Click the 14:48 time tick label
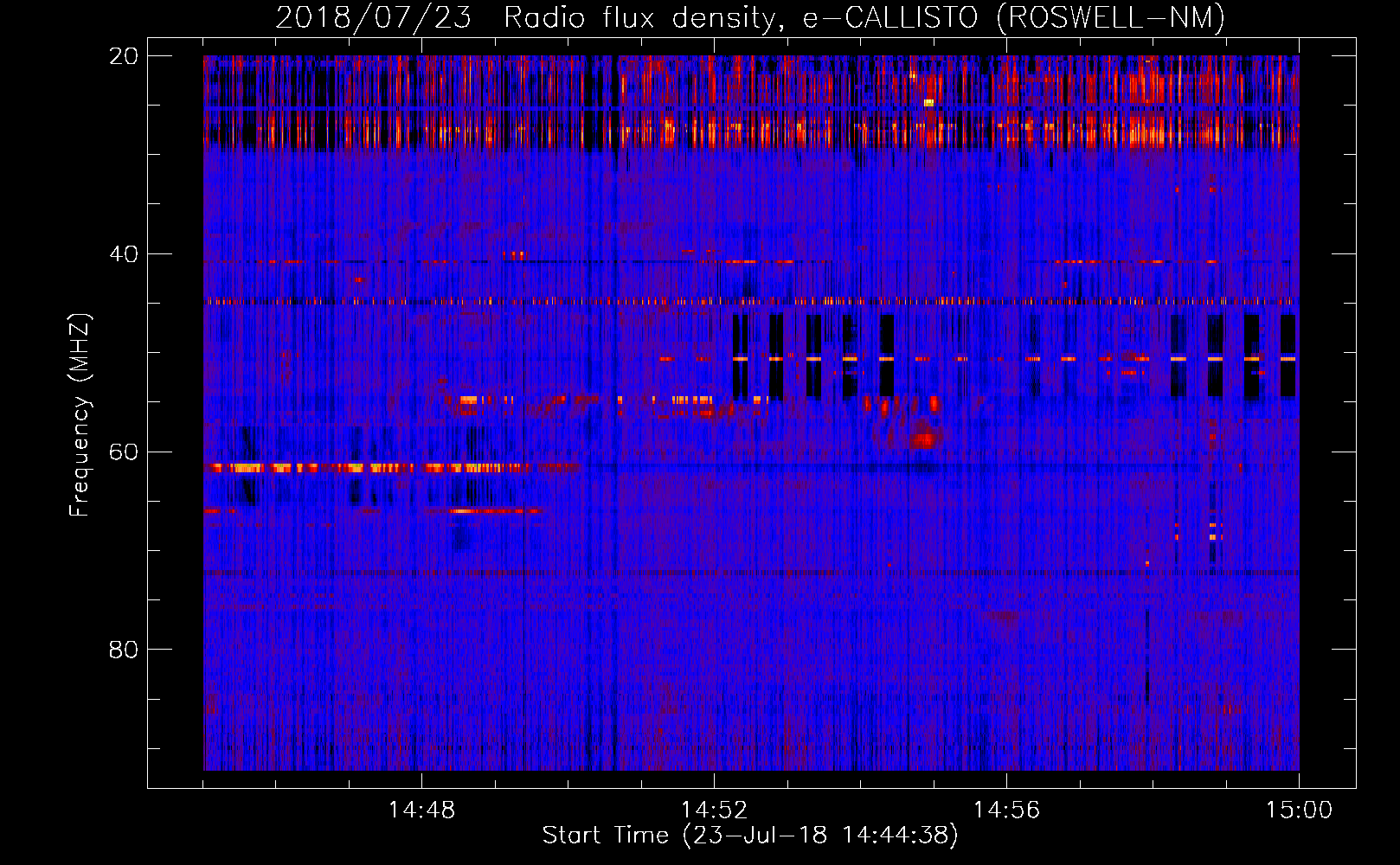 click(421, 811)
